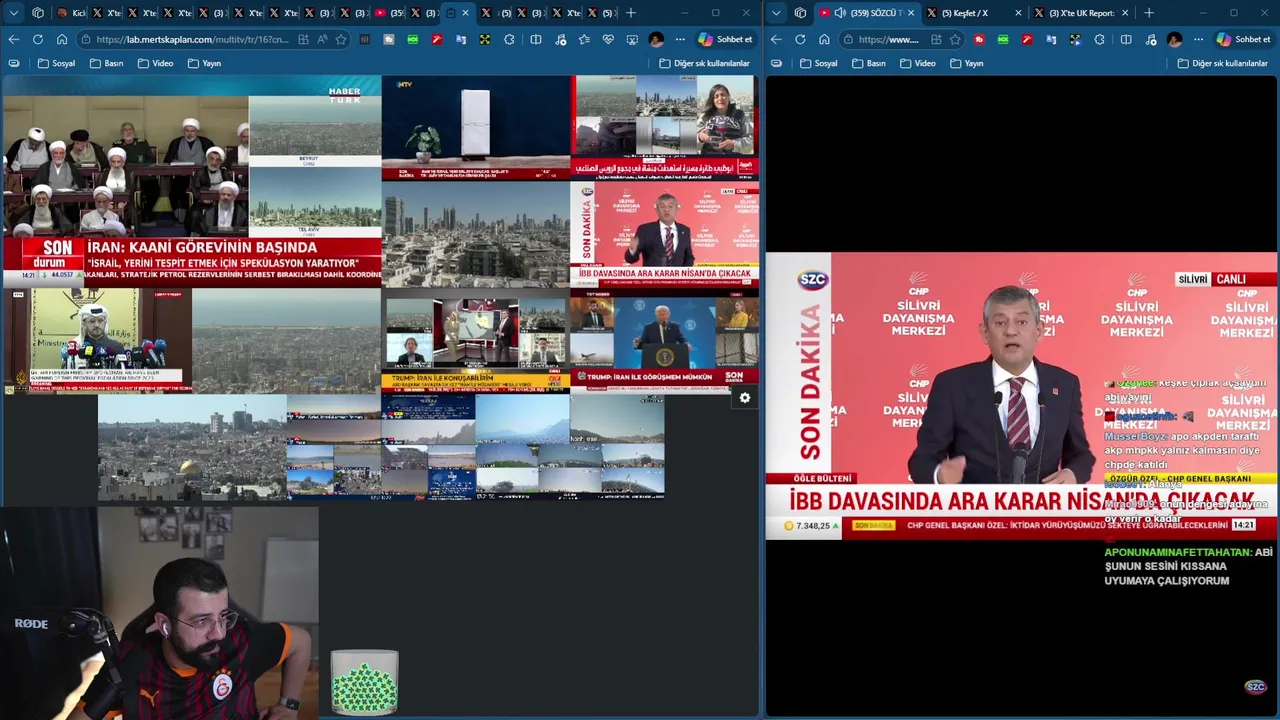Open the Yayın bookmark folder in left window
The image size is (1280, 720).
[205, 63]
